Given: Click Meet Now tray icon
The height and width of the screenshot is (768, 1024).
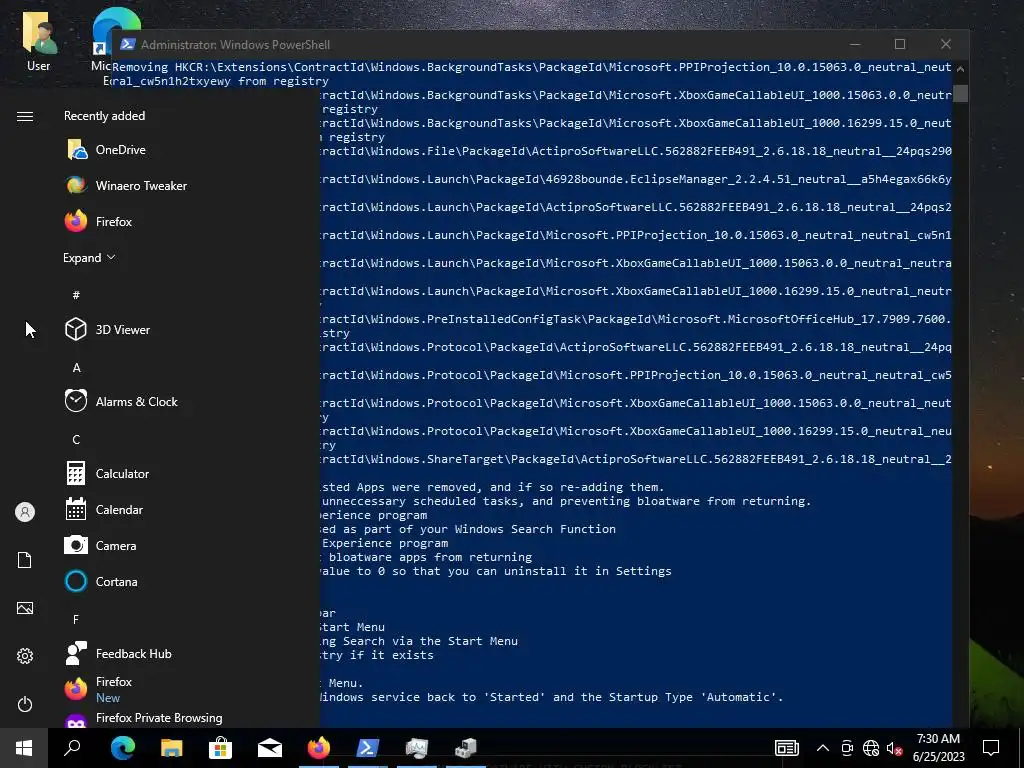Looking at the screenshot, I should click(x=847, y=748).
